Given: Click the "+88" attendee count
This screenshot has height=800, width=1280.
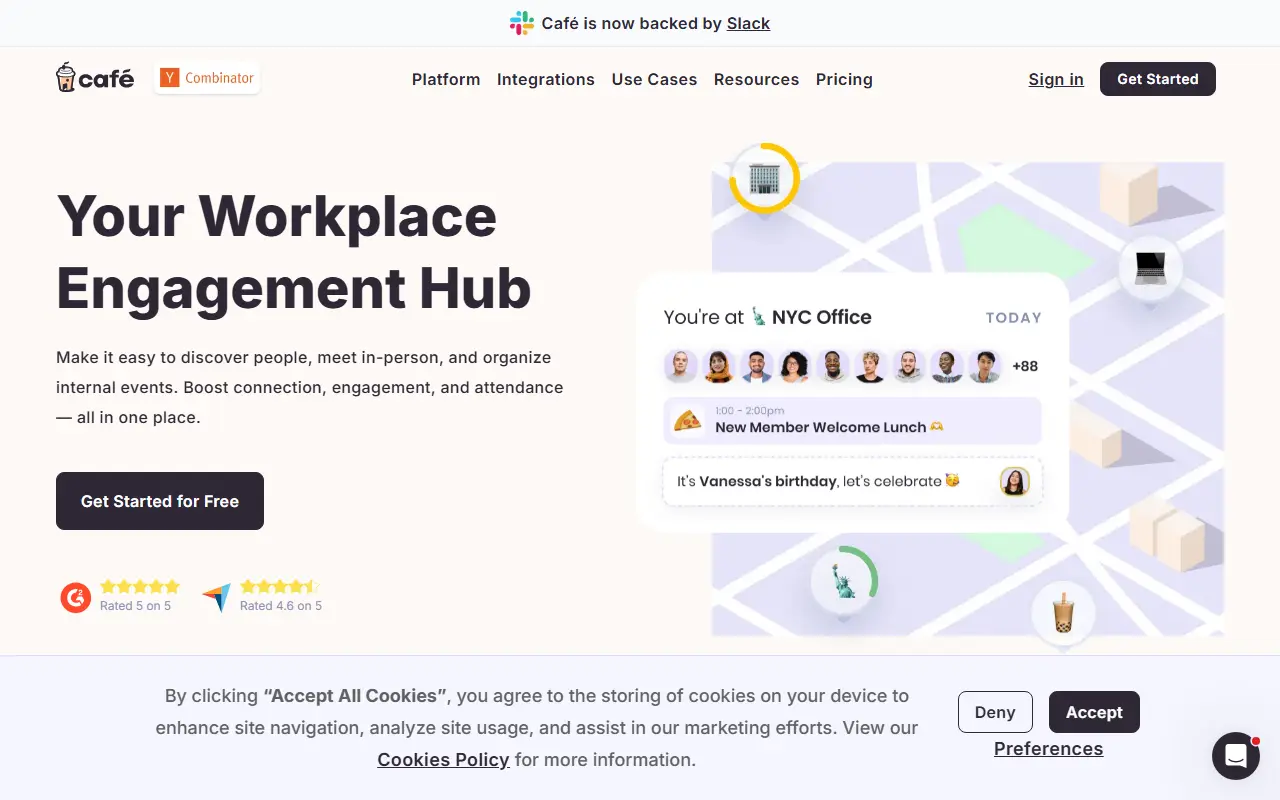Looking at the screenshot, I should pos(1025,366).
